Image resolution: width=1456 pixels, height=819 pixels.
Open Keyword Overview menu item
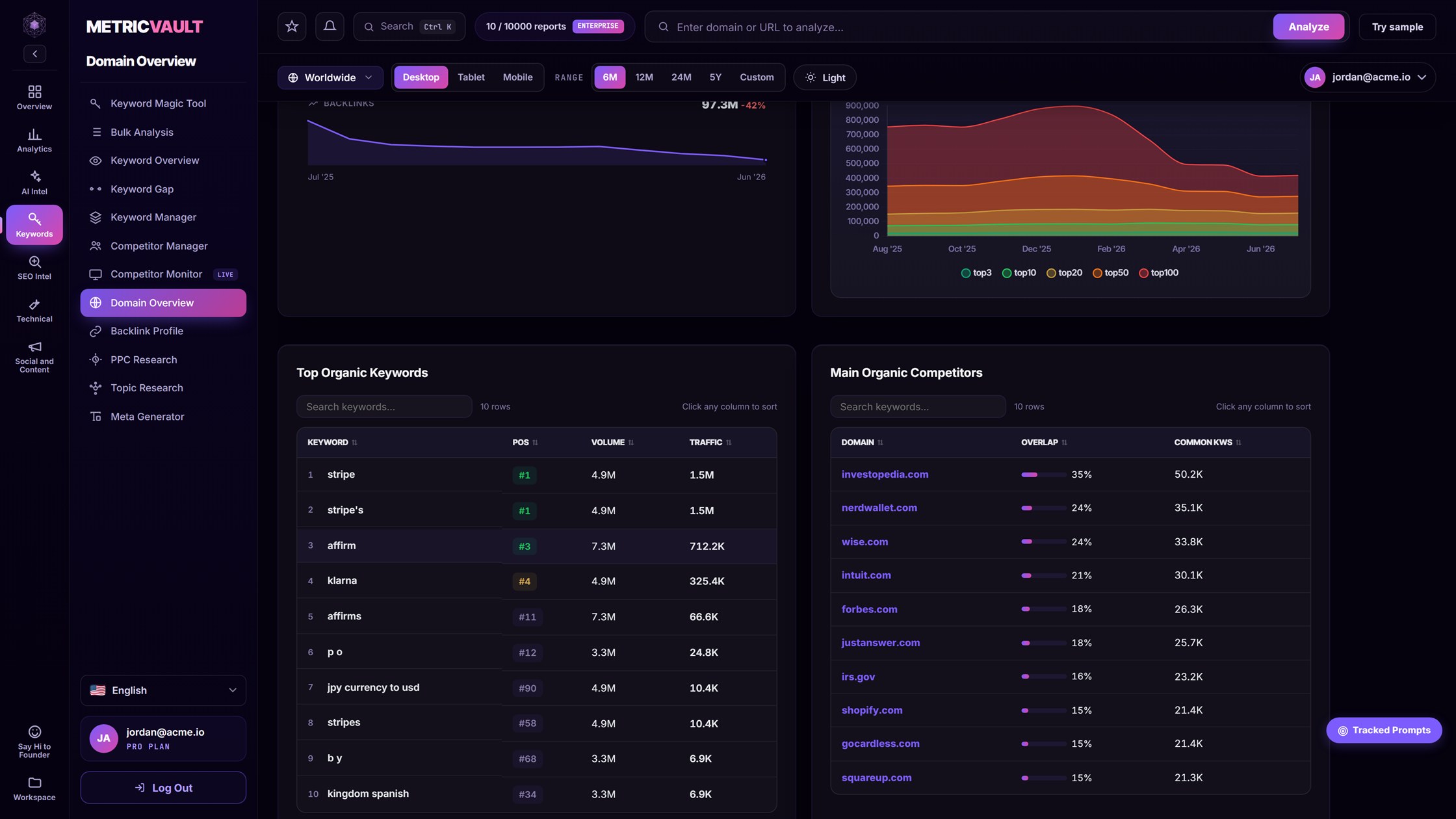pyautogui.click(x=163, y=161)
